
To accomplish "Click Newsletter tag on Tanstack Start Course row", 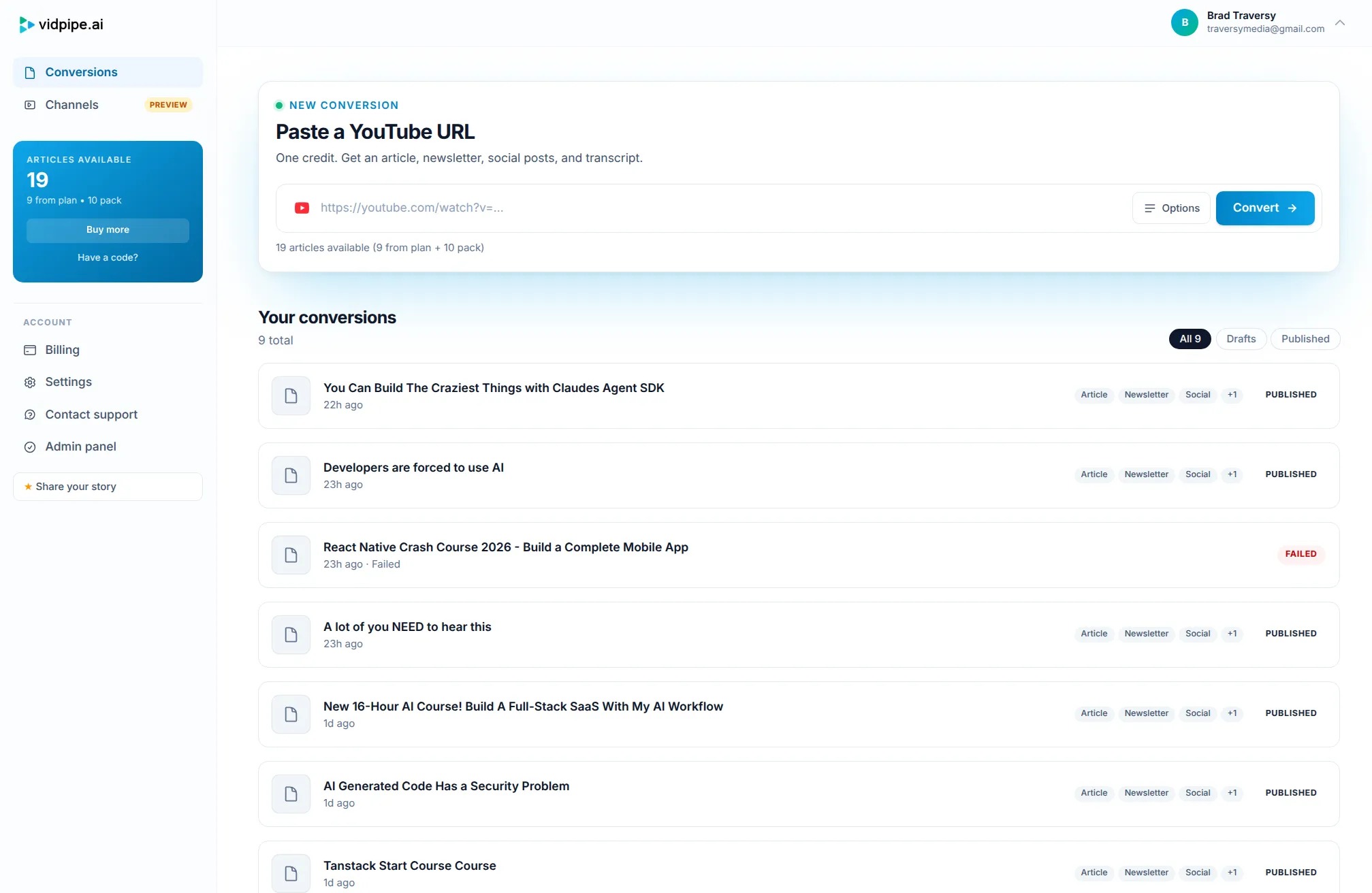I will [1146, 873].
